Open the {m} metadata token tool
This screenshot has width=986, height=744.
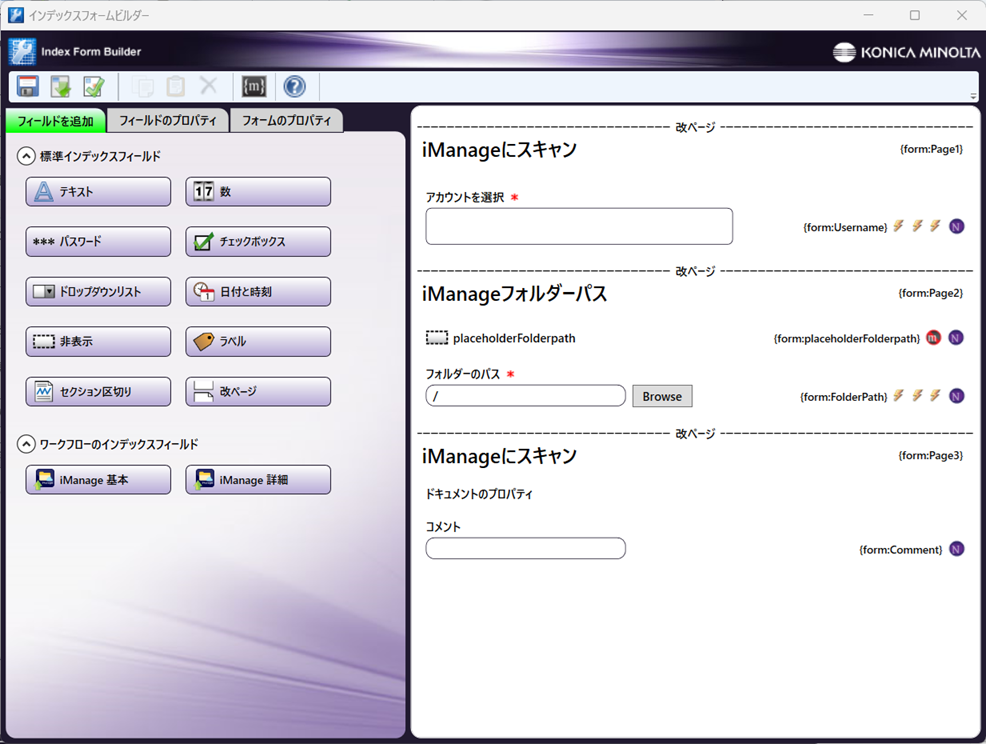click(x=254, y=87)
